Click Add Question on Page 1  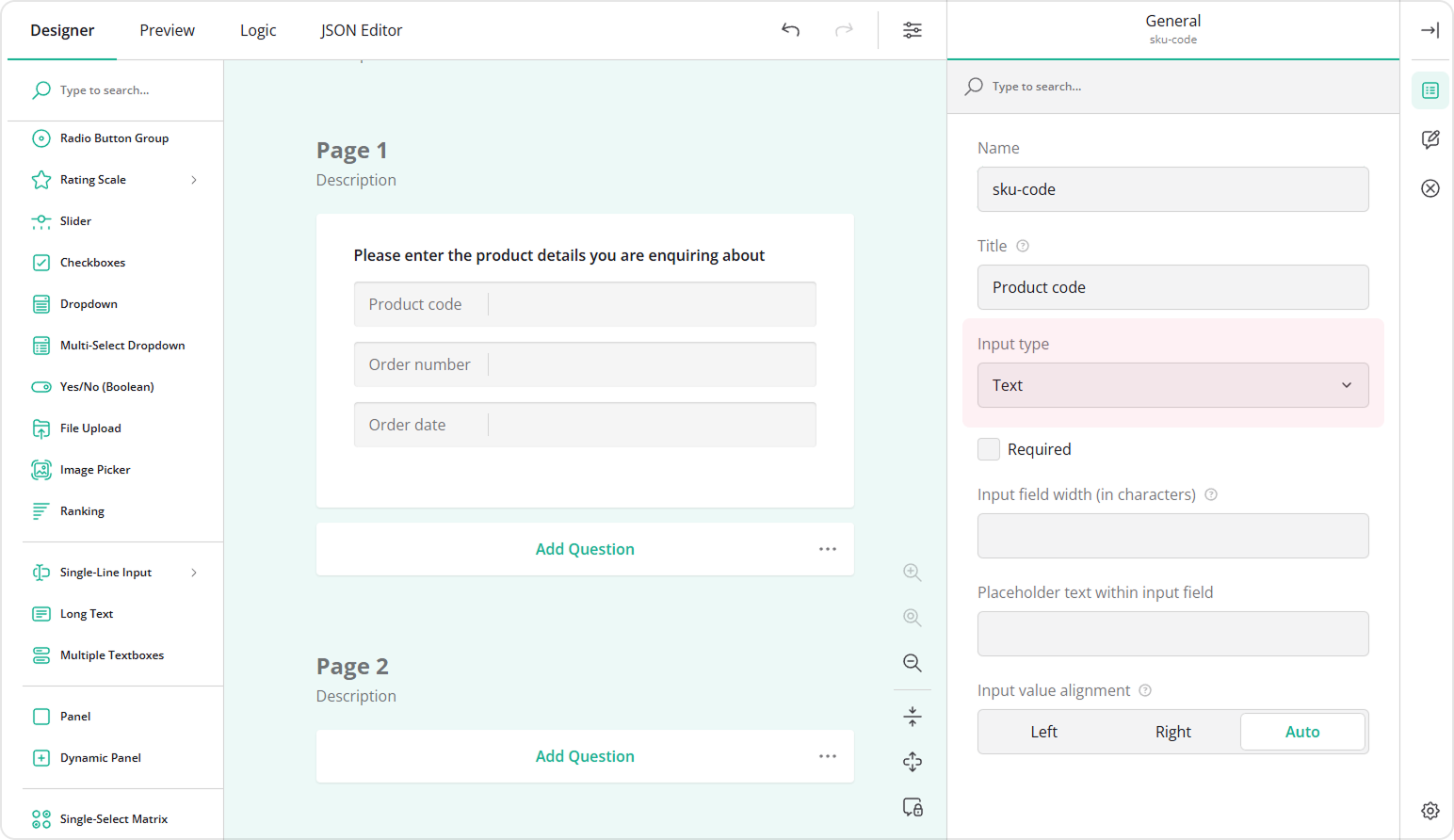[584, 549]
